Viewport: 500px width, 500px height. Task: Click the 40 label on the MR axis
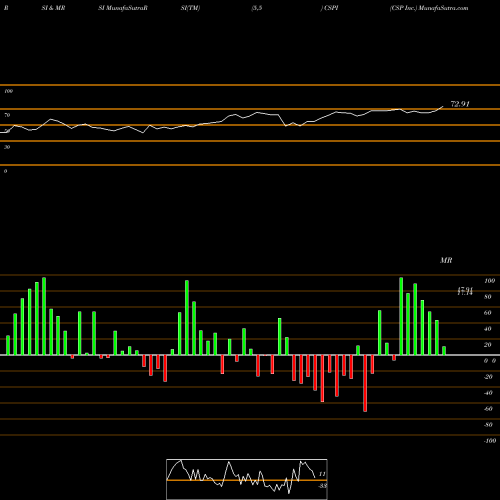(488, 329)
